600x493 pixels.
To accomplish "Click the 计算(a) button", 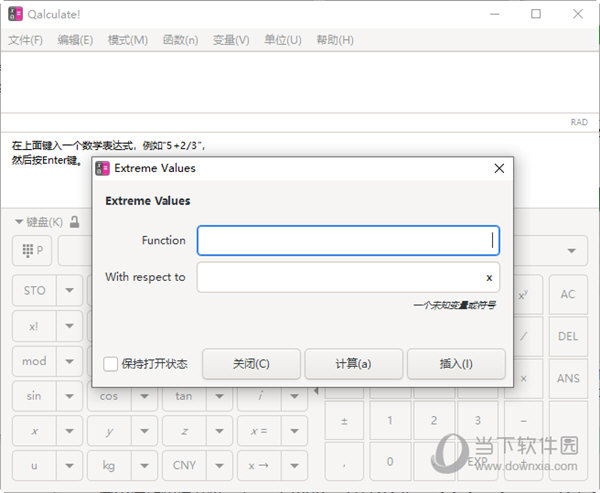I will coord(354,364).
